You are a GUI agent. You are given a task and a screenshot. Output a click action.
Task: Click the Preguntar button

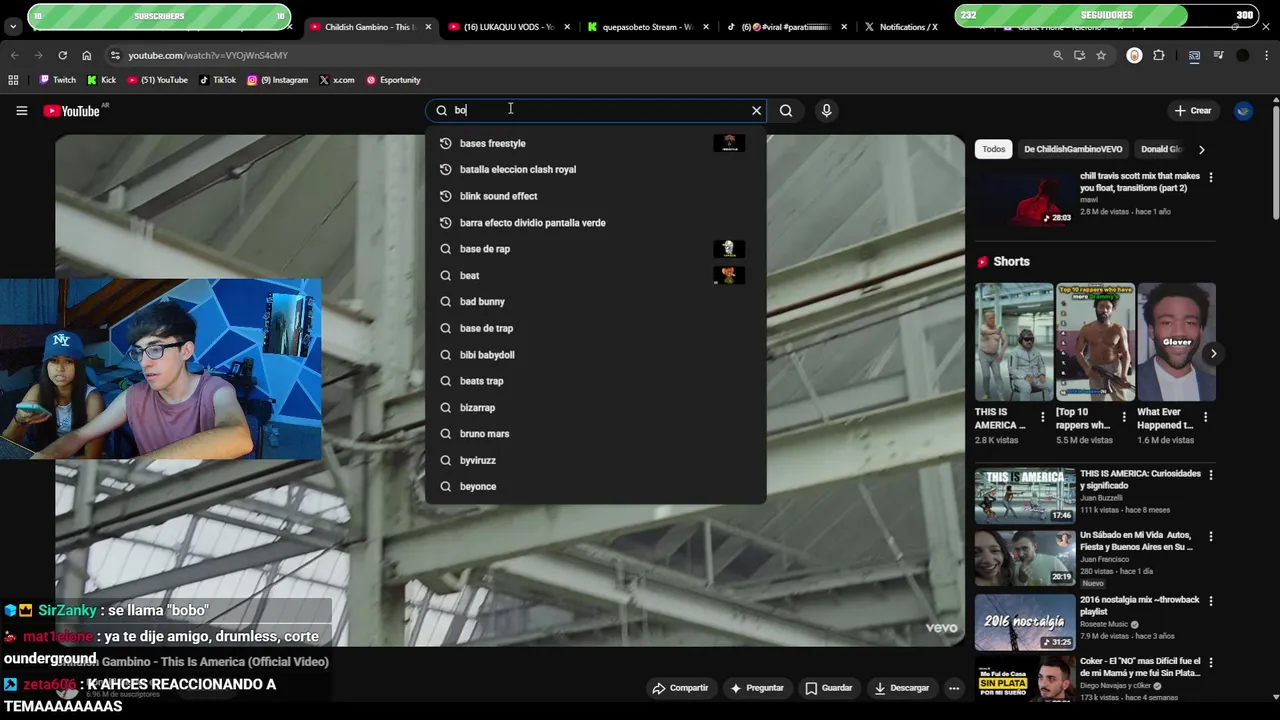pos(756,688)
